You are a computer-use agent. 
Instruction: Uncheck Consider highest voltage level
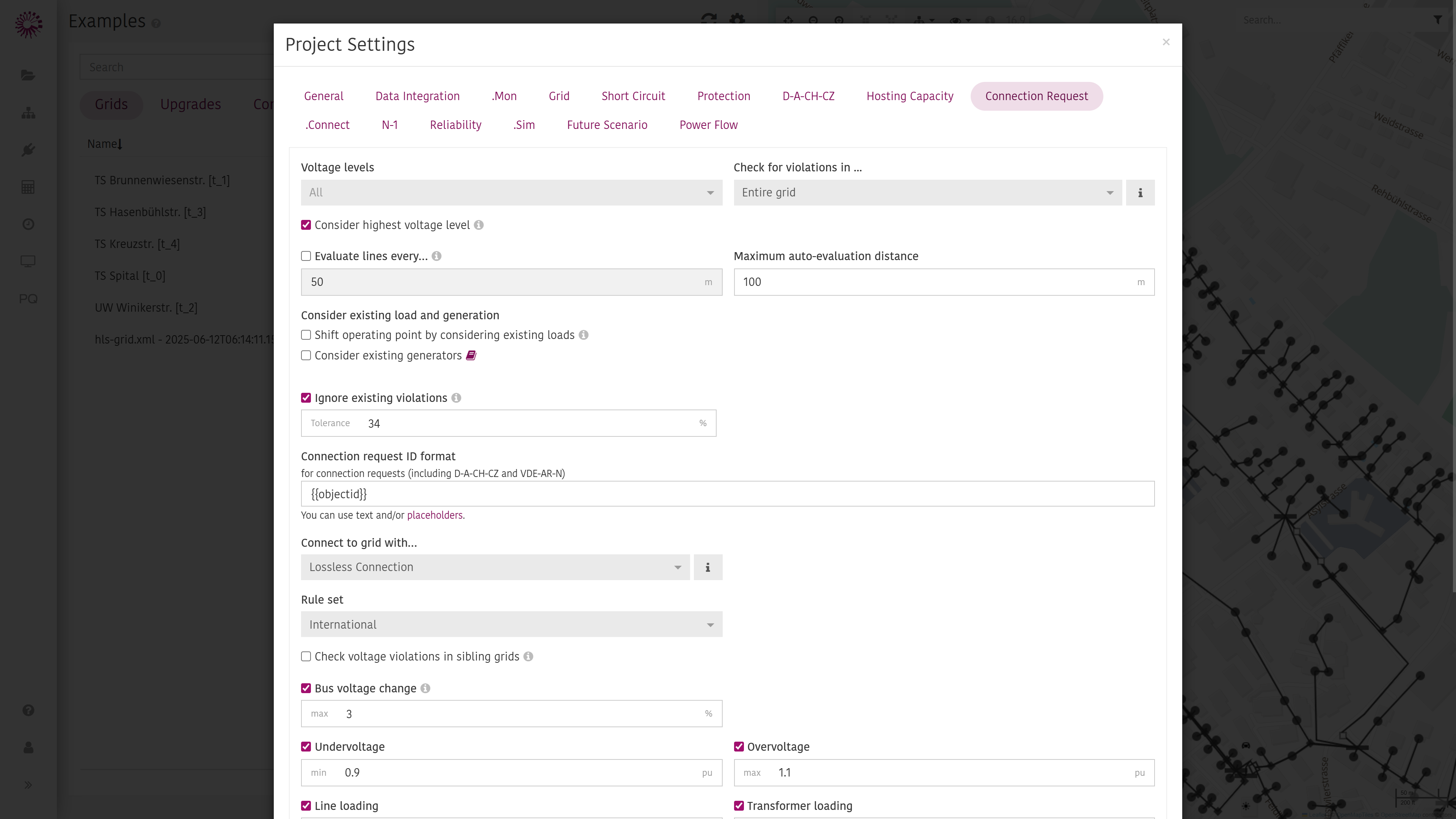[x=306, y=225]
